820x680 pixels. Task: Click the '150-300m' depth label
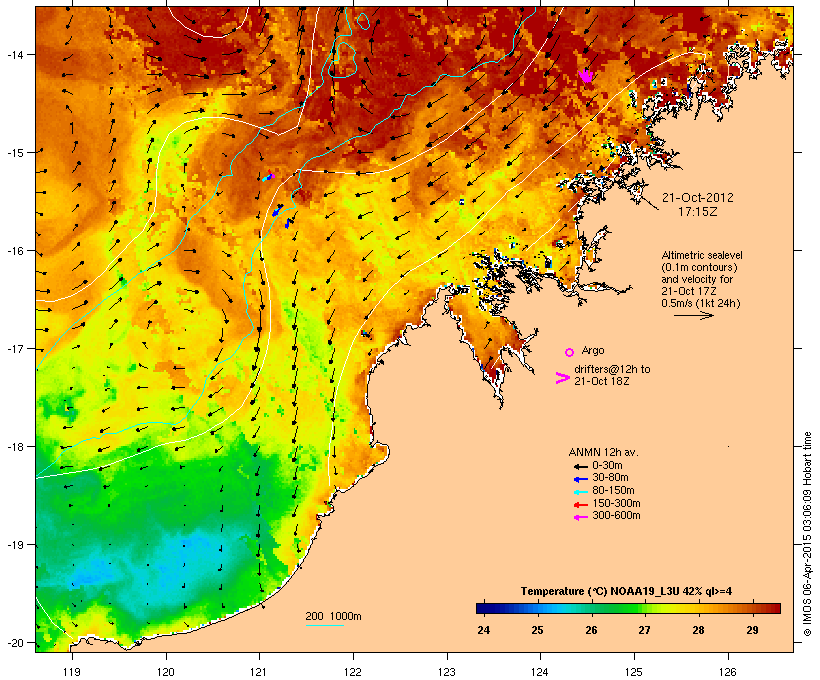[x=616, y=503]
